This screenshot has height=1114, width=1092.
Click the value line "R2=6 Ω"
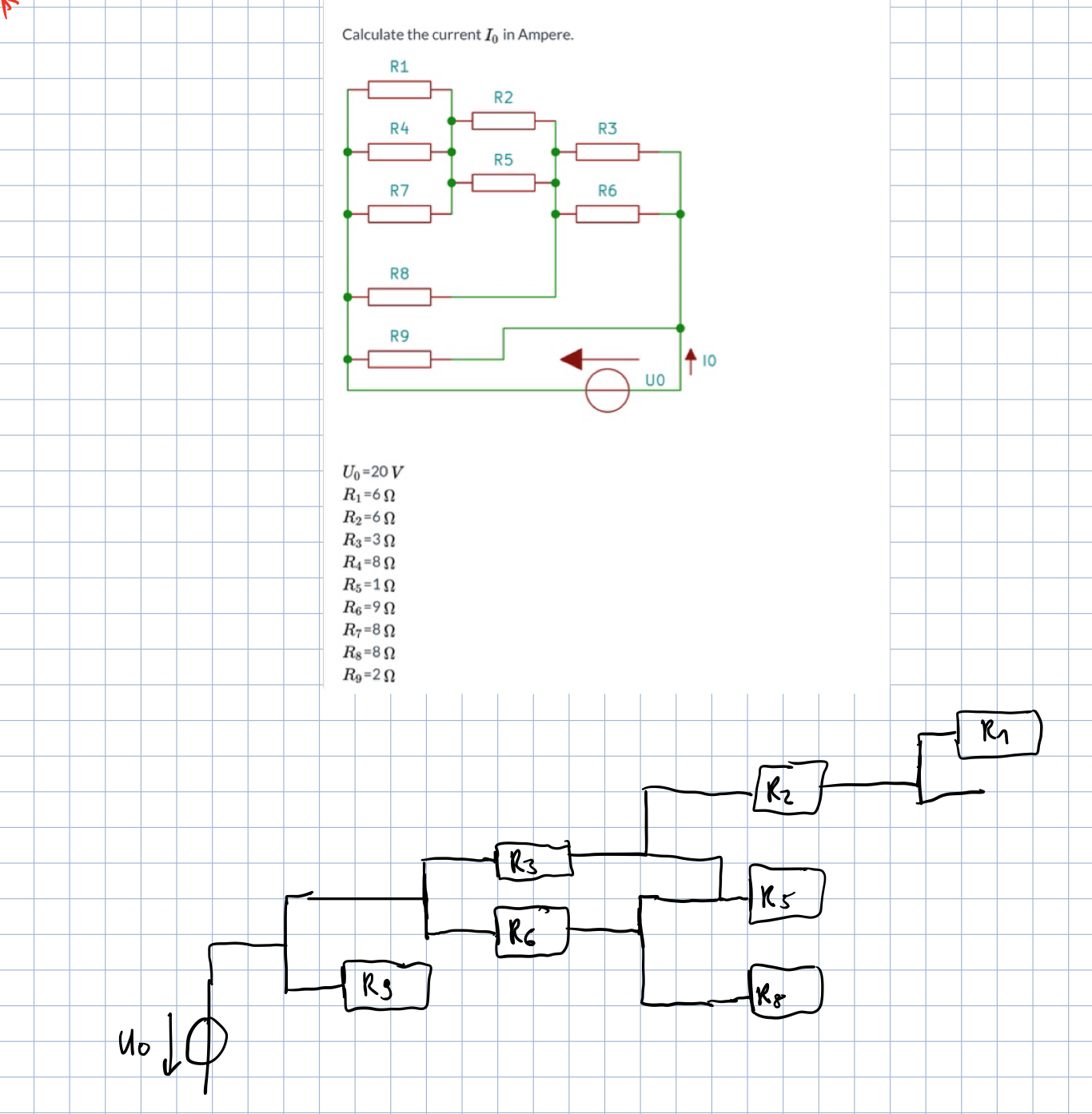[x=369, y=518]
